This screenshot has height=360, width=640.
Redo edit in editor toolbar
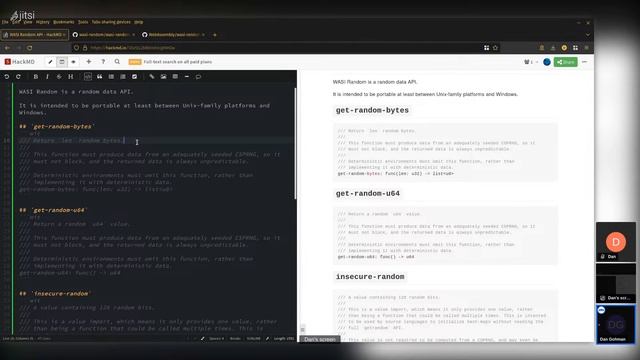[18, 76]
